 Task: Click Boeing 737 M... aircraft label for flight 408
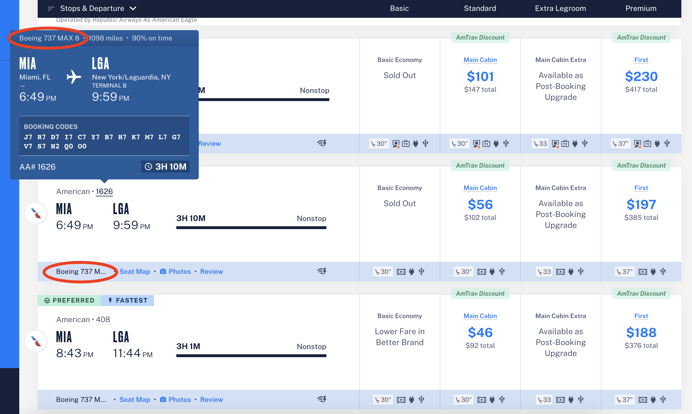click(x=80, y=399)
